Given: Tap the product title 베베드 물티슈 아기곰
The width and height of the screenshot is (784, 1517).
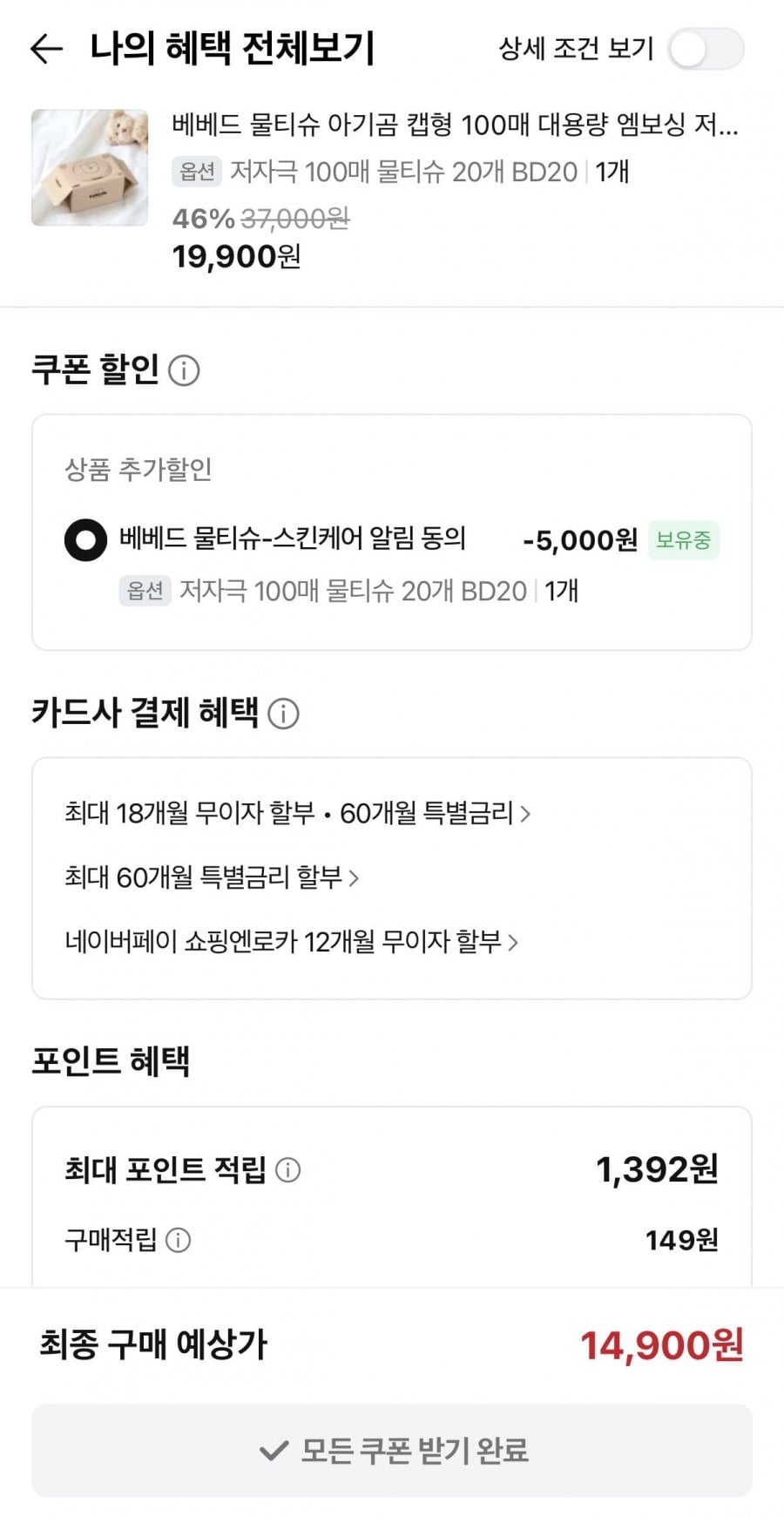Looking at the screenshot, I should pos(454,125).
